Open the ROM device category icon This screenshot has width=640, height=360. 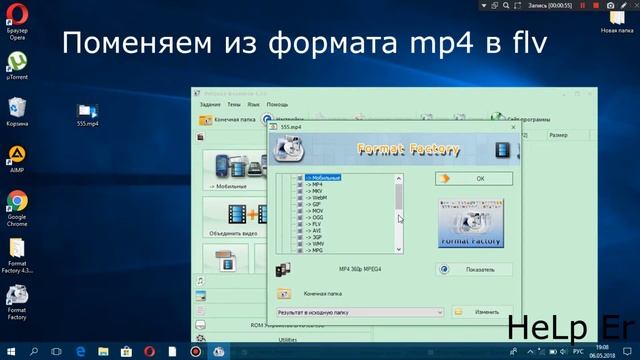(200, 325)
